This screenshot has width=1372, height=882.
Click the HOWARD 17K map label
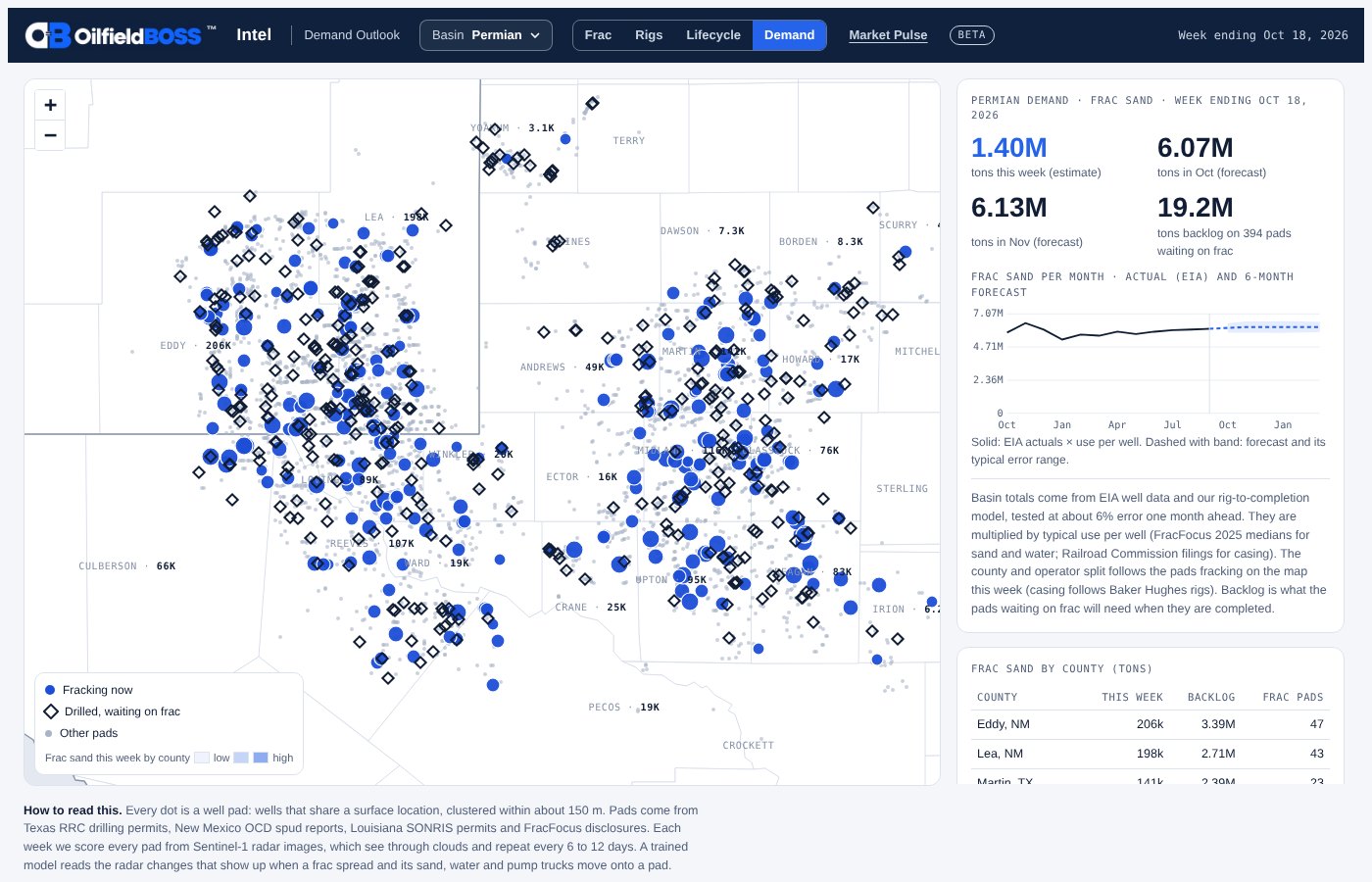pyautogui.click(x=821, y=360)
